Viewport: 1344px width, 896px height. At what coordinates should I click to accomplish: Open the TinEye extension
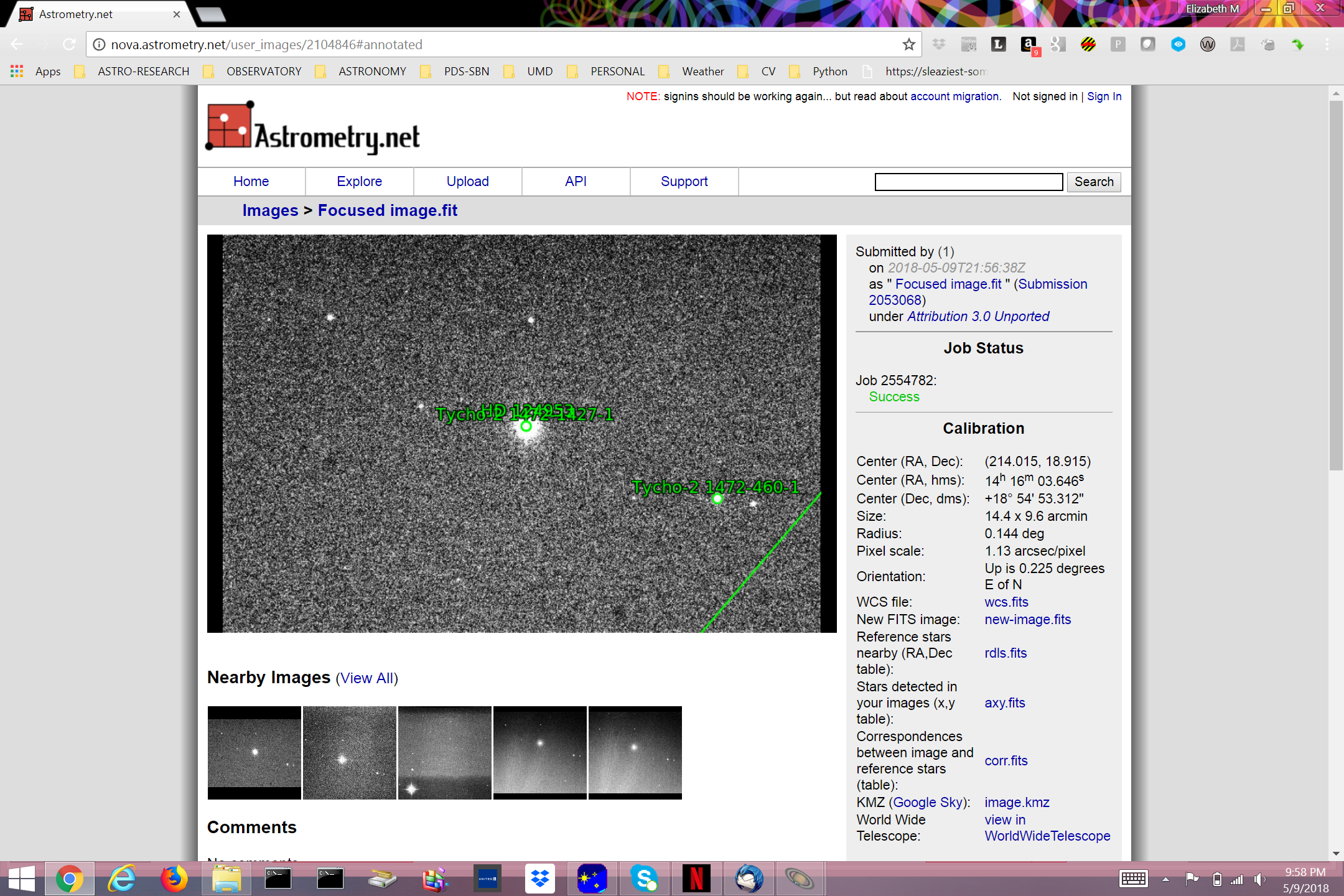(969, 45)
